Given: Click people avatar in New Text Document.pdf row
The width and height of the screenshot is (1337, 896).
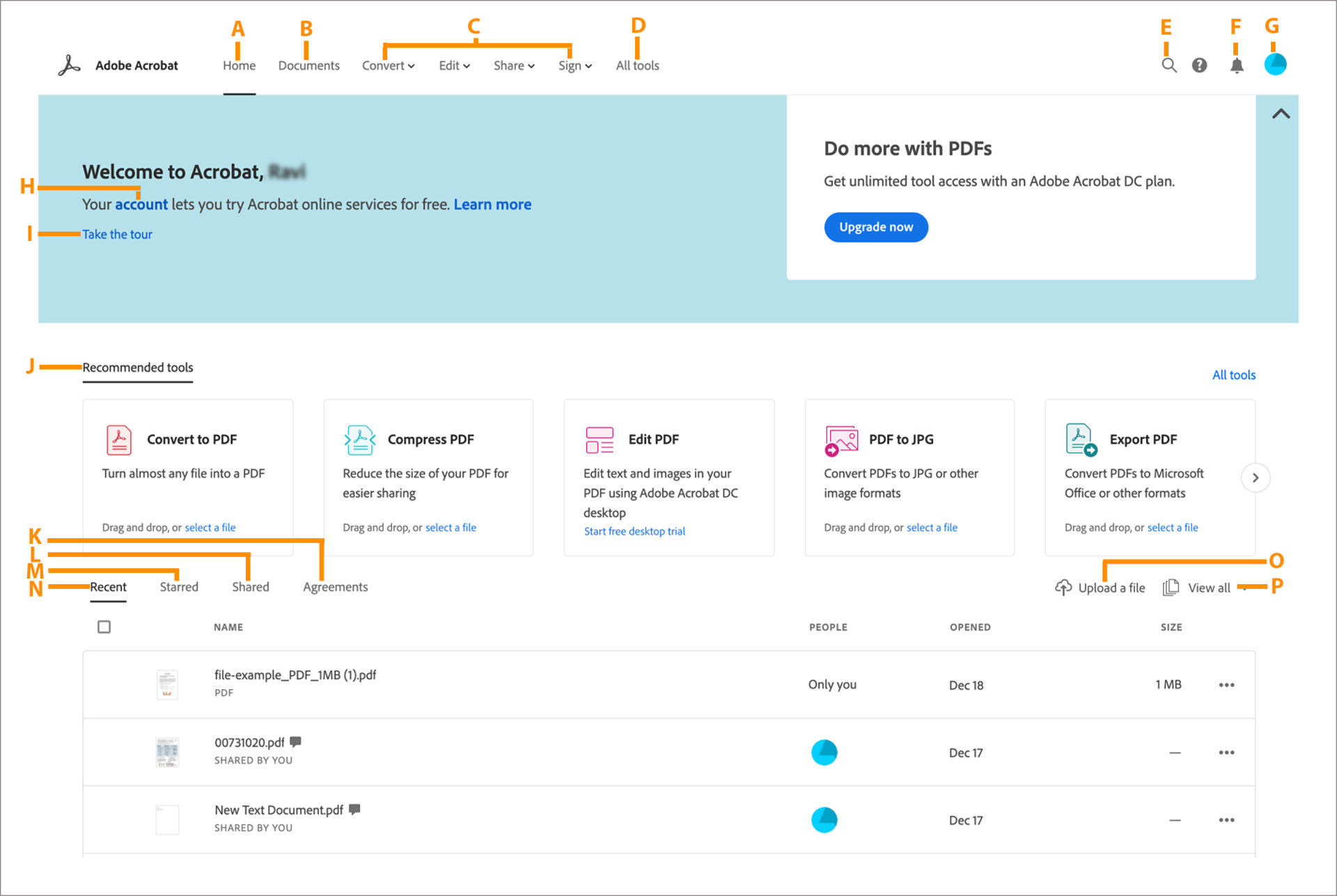Looking at the screenshot, I should point(824,820).
